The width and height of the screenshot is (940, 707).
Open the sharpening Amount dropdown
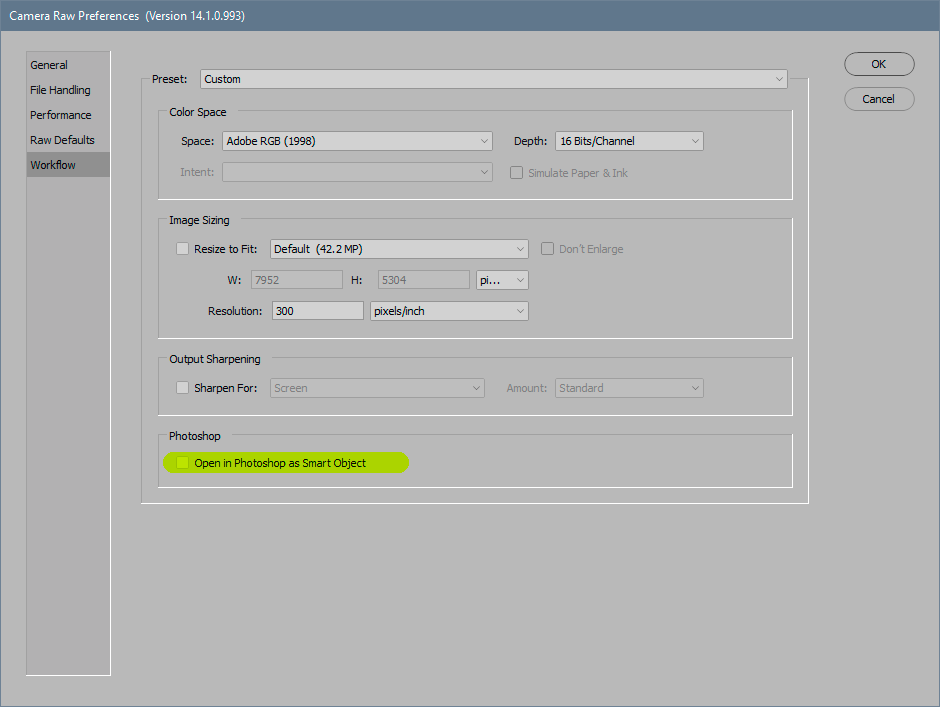coord(629,387)
